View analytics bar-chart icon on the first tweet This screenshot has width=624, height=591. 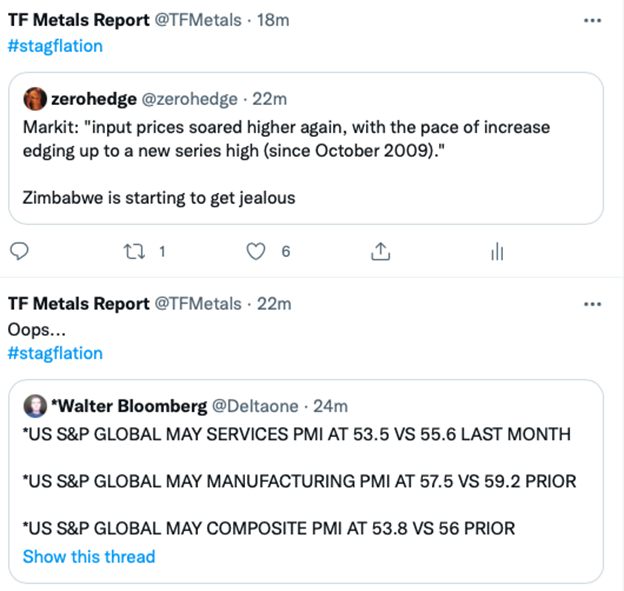[x=497, y=252]
